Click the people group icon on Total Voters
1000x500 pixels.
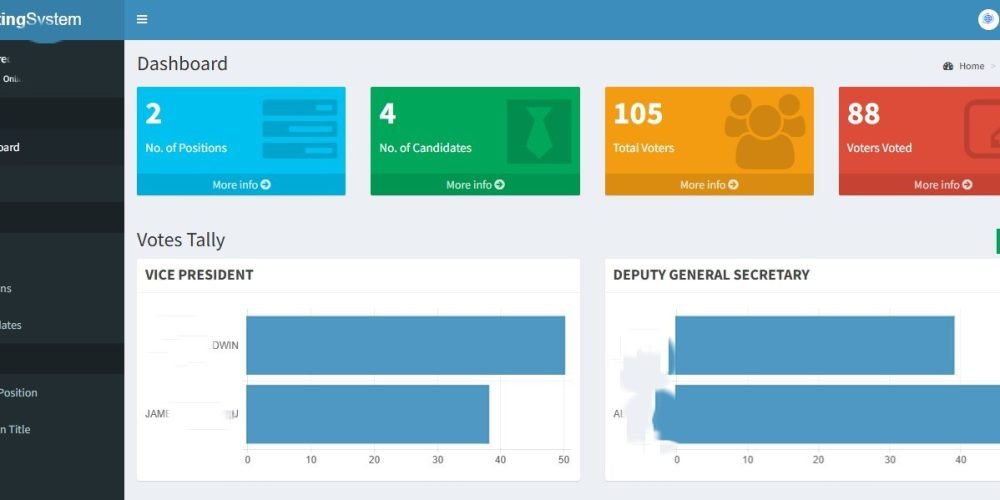pos(765,131)
